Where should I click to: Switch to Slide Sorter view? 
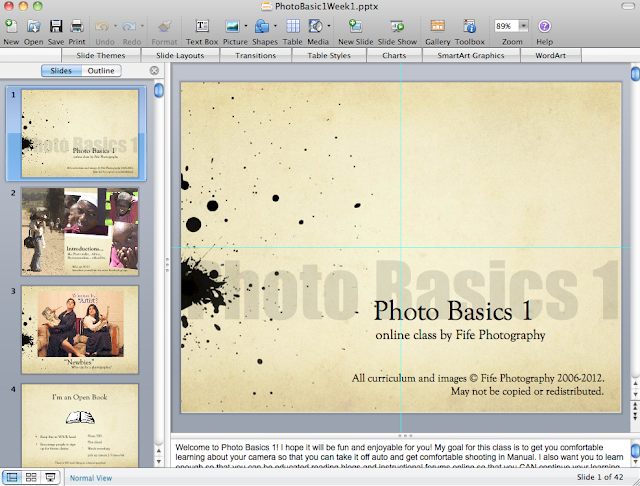pos(30,478)
